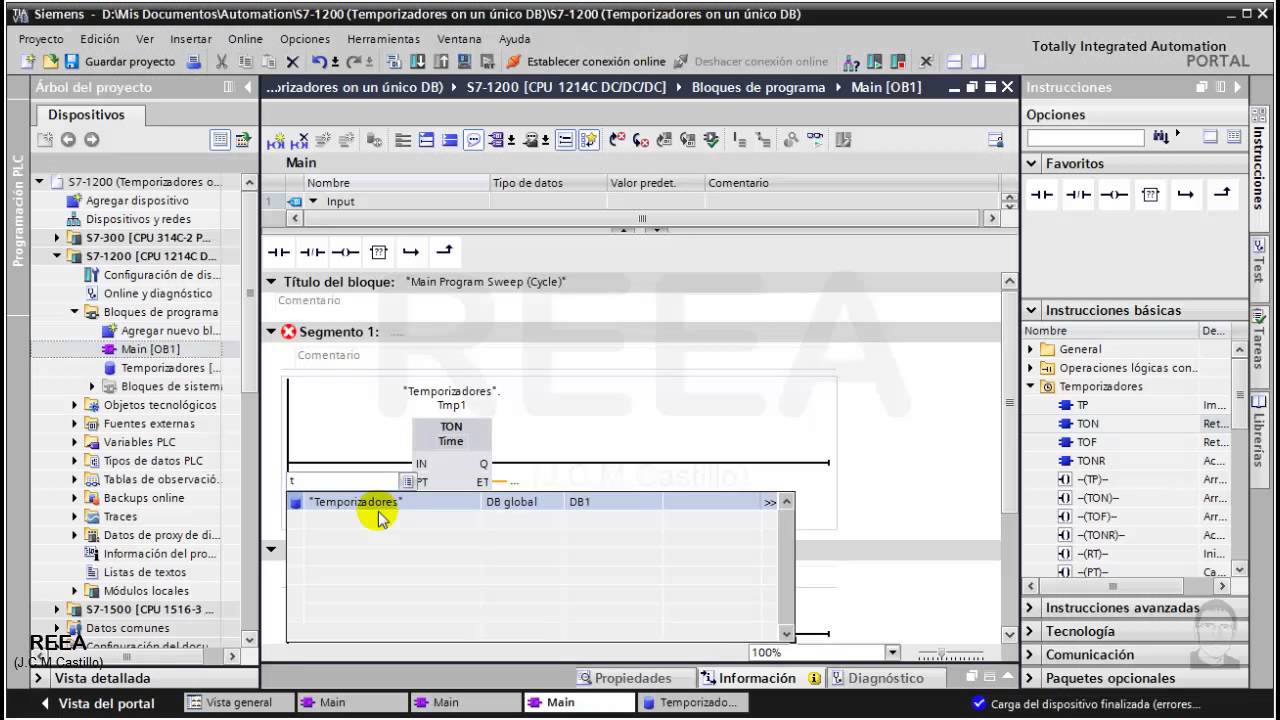This screenshot has height=720, width=1280.
Task: Click the Stop CPU icon
Action: coord(898,62)
